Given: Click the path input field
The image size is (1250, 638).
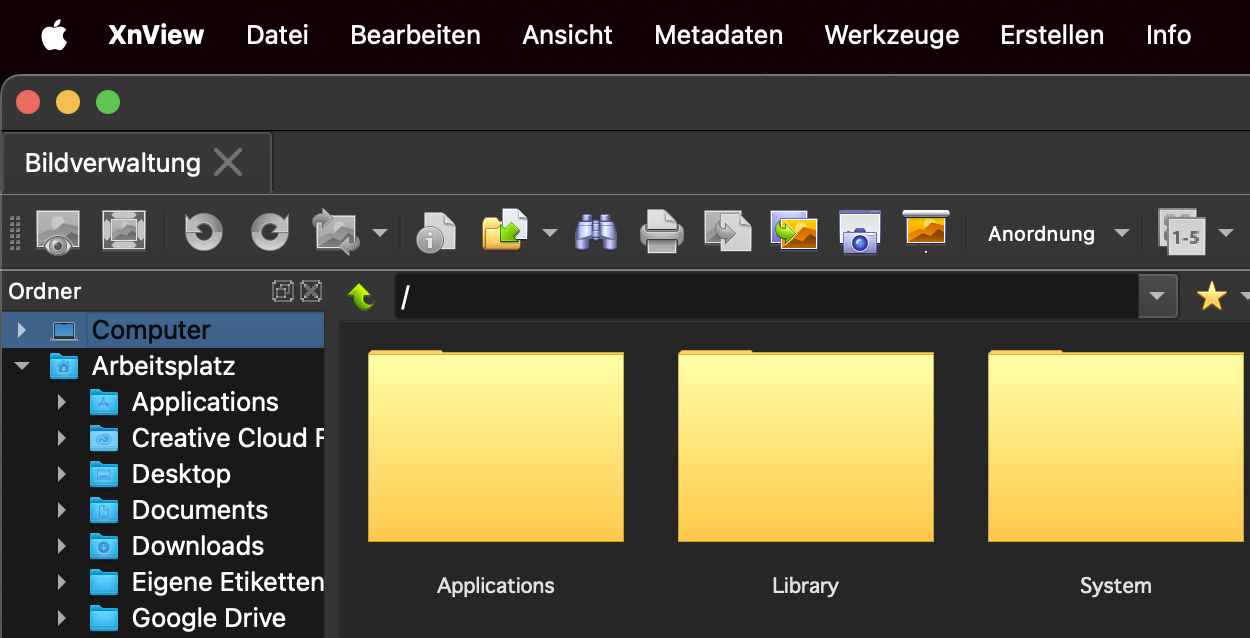Looking at the screenshot, I should [x=767, y=296].
